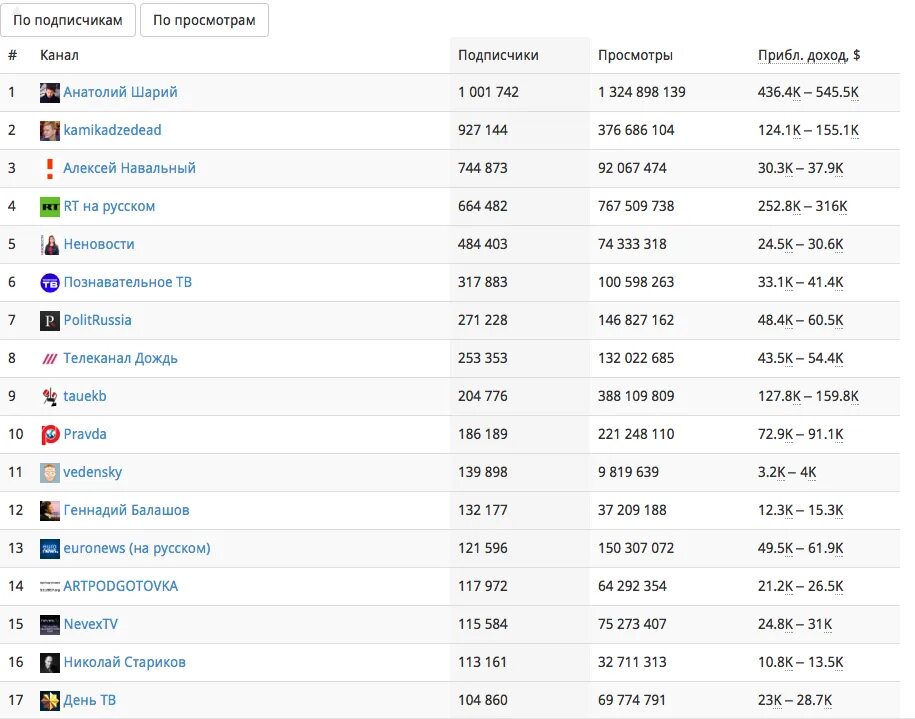Select subscriber count 317 883
The width and height of the screenshot is (915, 719).
(482, 282)
